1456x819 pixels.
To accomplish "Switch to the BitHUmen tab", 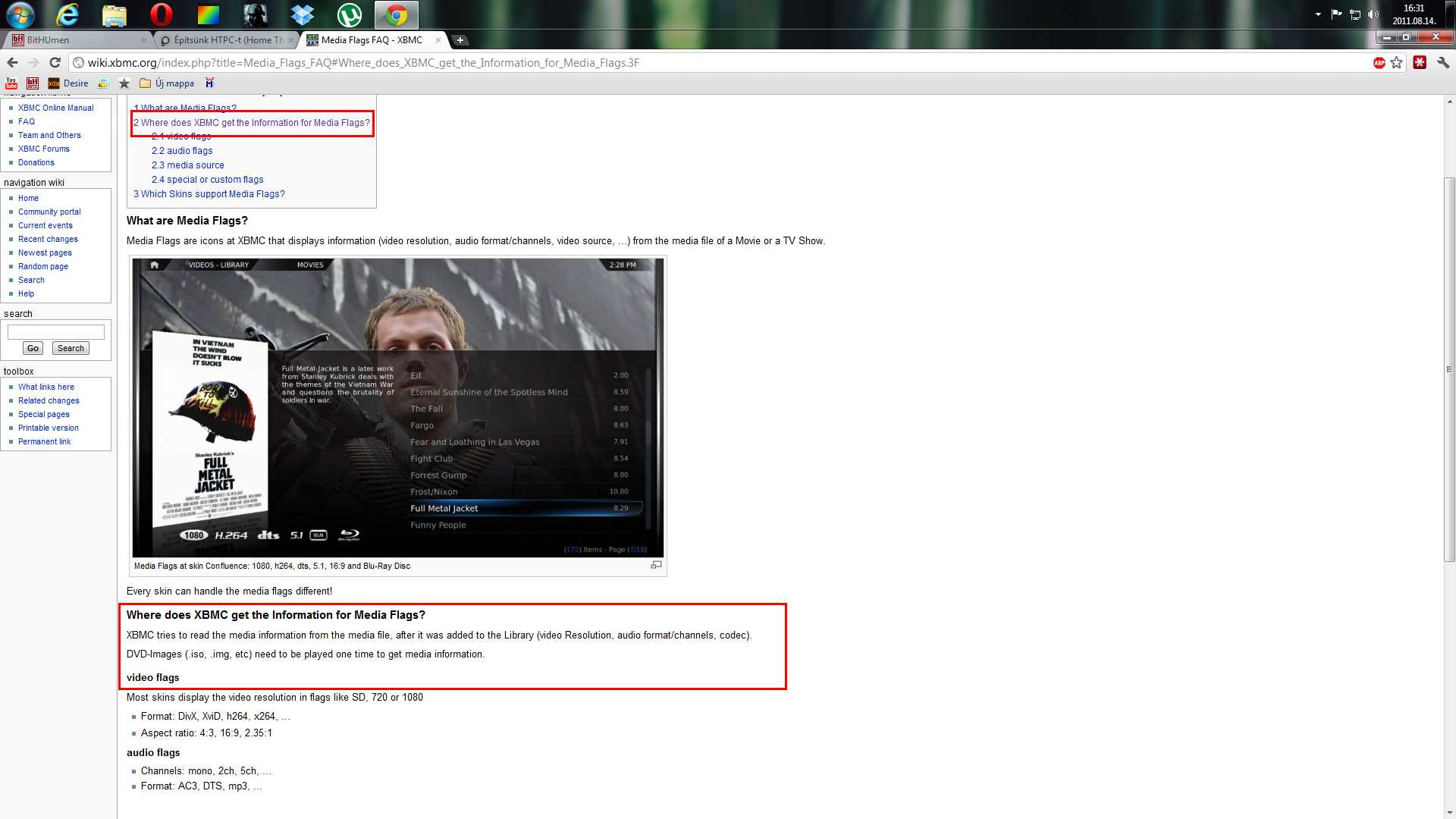I will pyautogui.click(x=76, y=40).
